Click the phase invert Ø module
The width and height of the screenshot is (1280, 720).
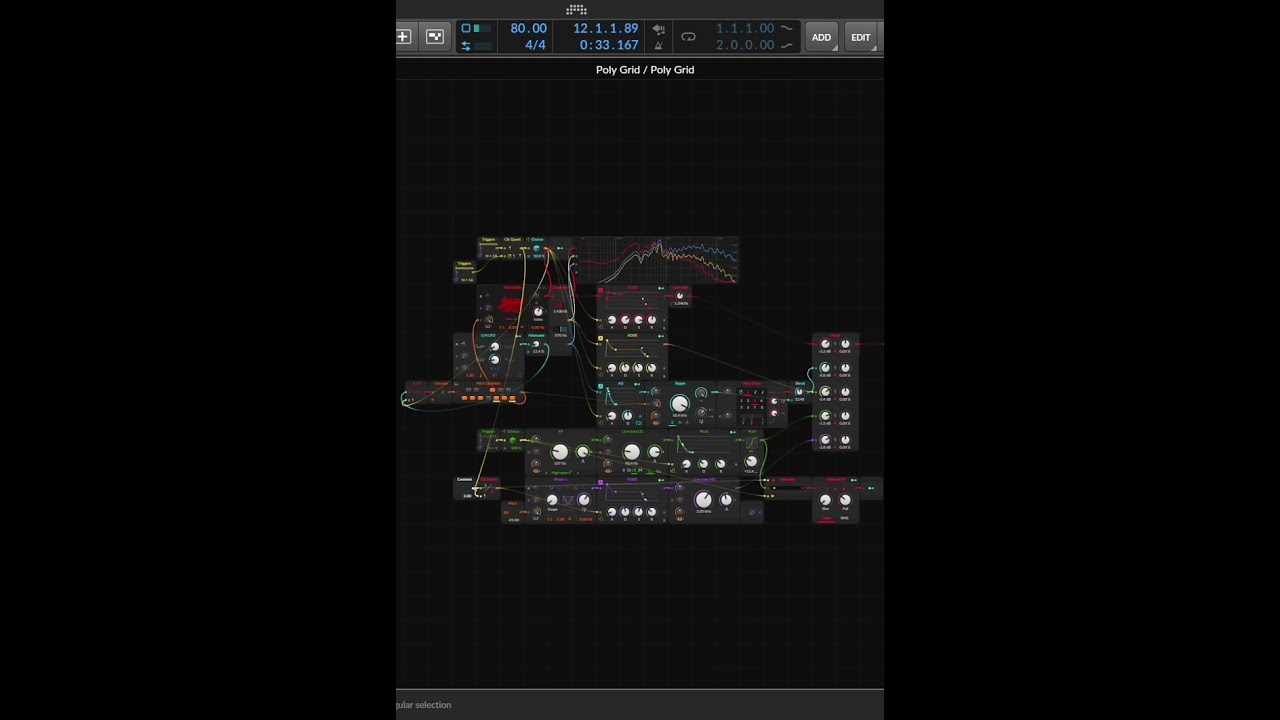point(752,512)
